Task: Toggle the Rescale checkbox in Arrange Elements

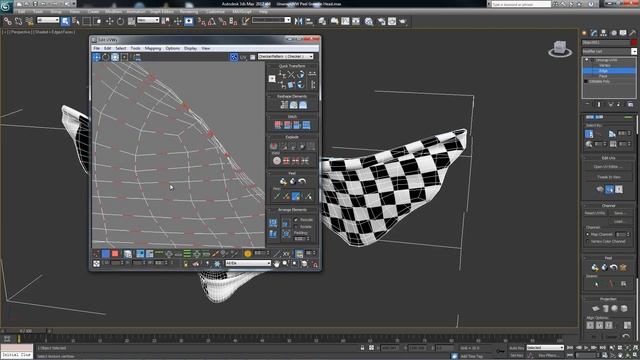Action: click(296, 220)
